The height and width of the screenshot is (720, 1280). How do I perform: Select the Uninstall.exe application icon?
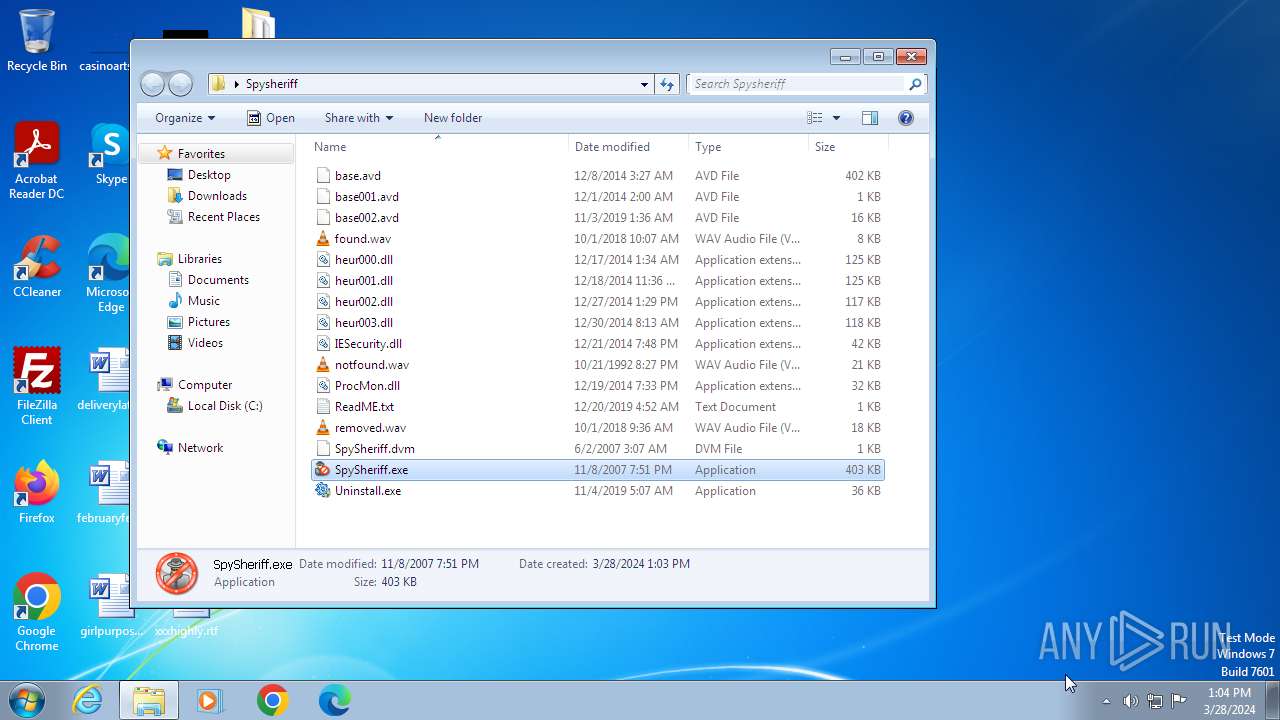click(322, 491)
